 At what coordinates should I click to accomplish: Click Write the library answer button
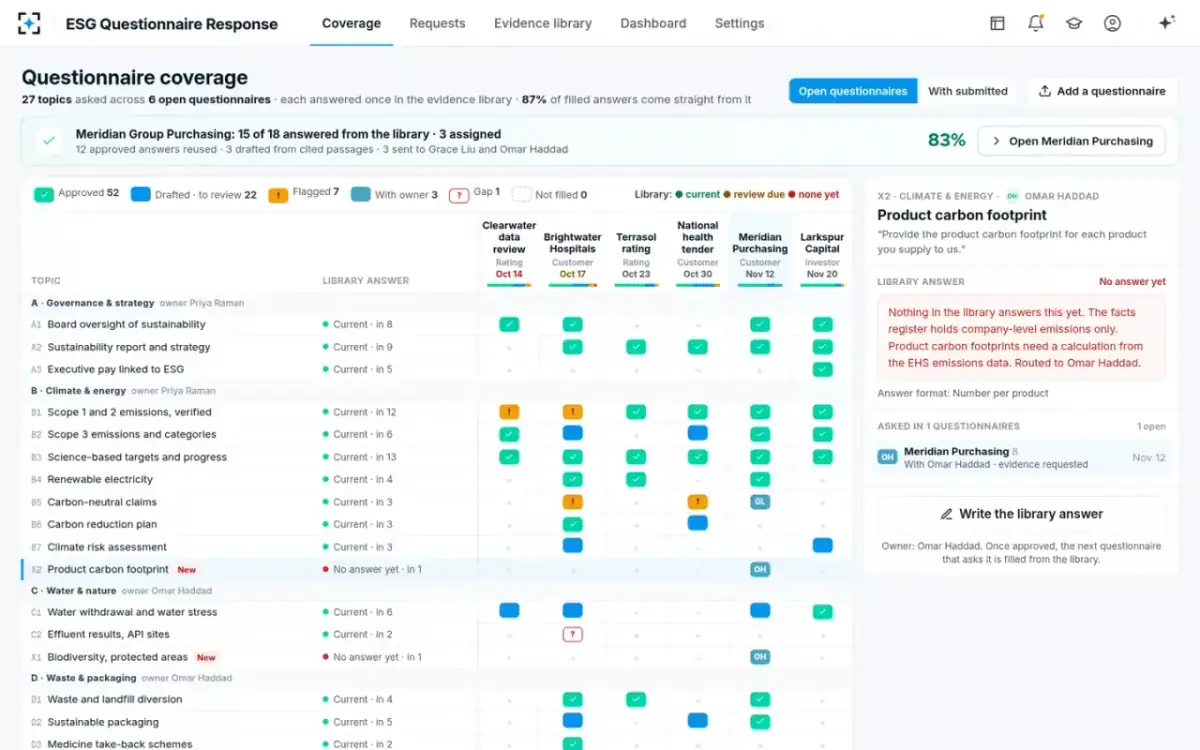coord(1021,514)
